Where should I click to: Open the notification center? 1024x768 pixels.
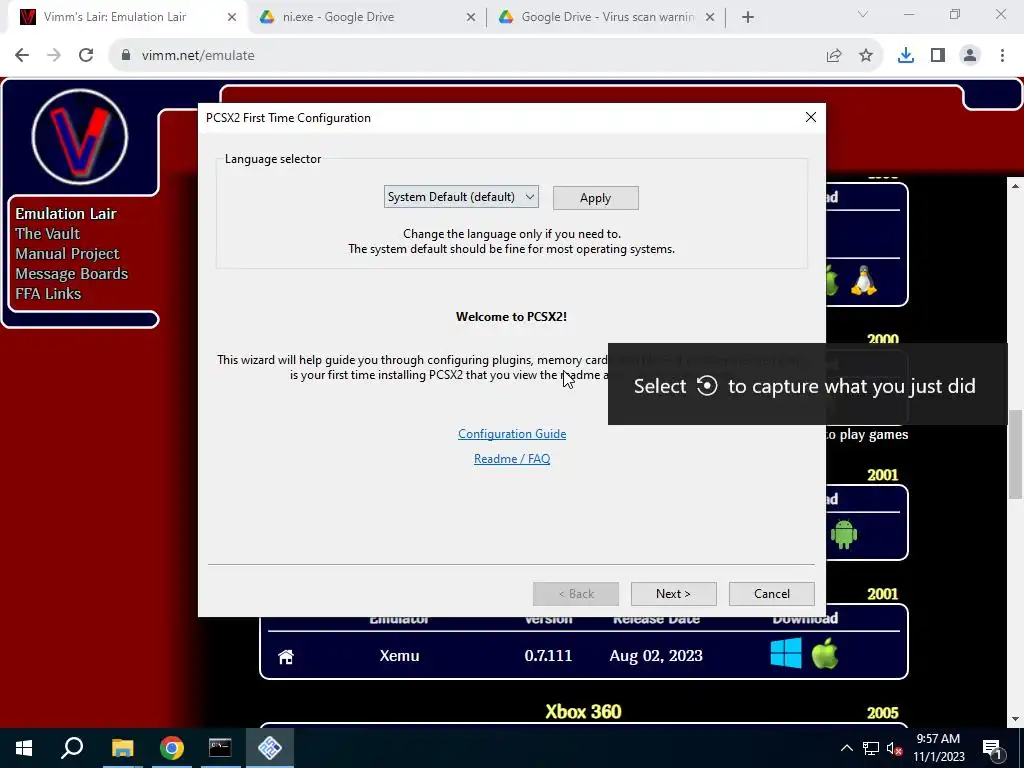[x=992, y=748]
